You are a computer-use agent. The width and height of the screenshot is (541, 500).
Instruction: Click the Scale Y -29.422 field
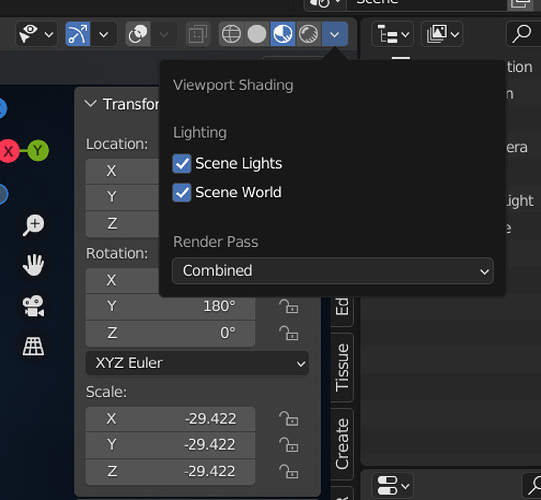[x=170, y=445]
